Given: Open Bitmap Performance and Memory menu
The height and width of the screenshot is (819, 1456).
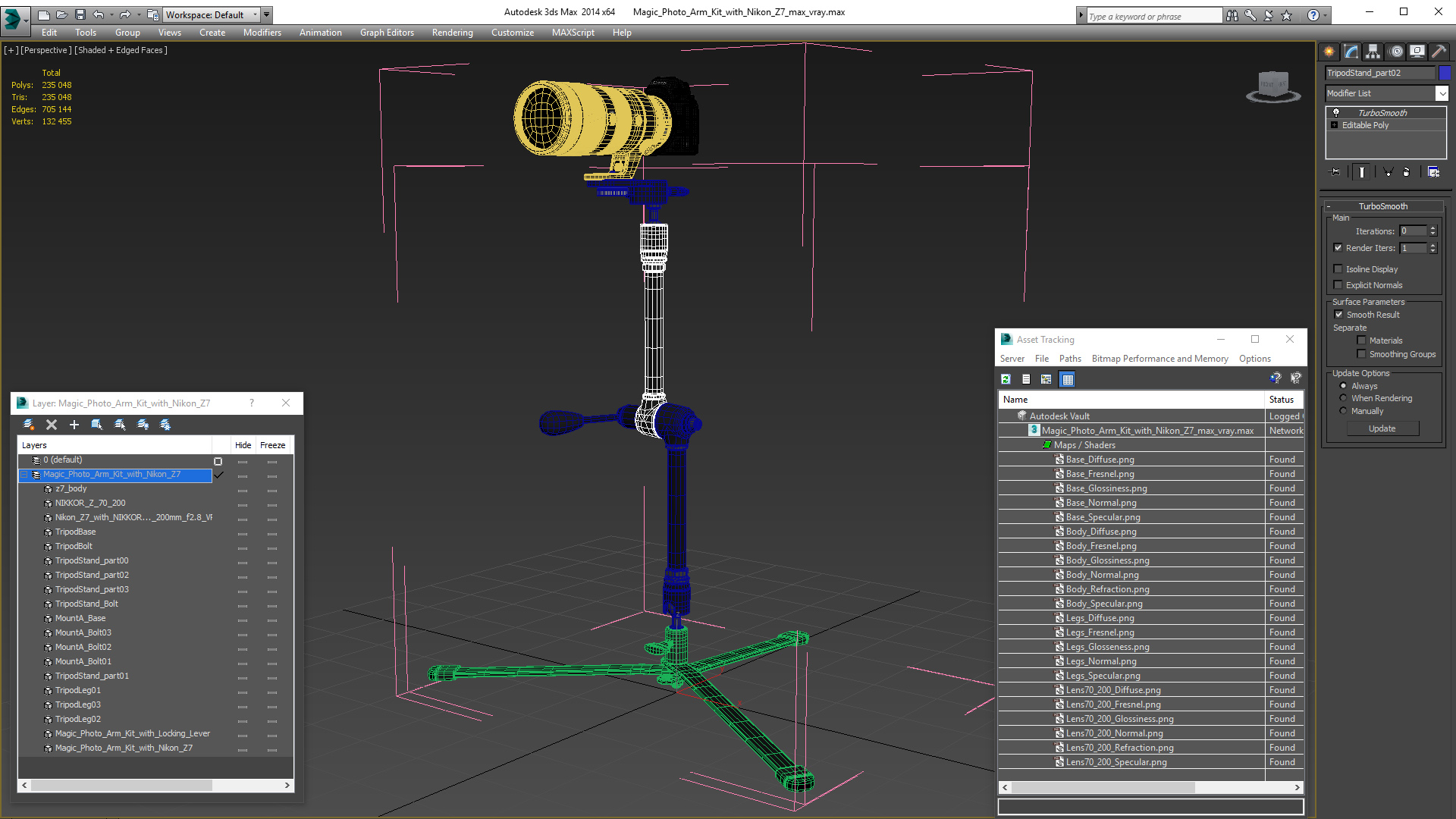Looking at the screenshot, I should pos(1159,359).
